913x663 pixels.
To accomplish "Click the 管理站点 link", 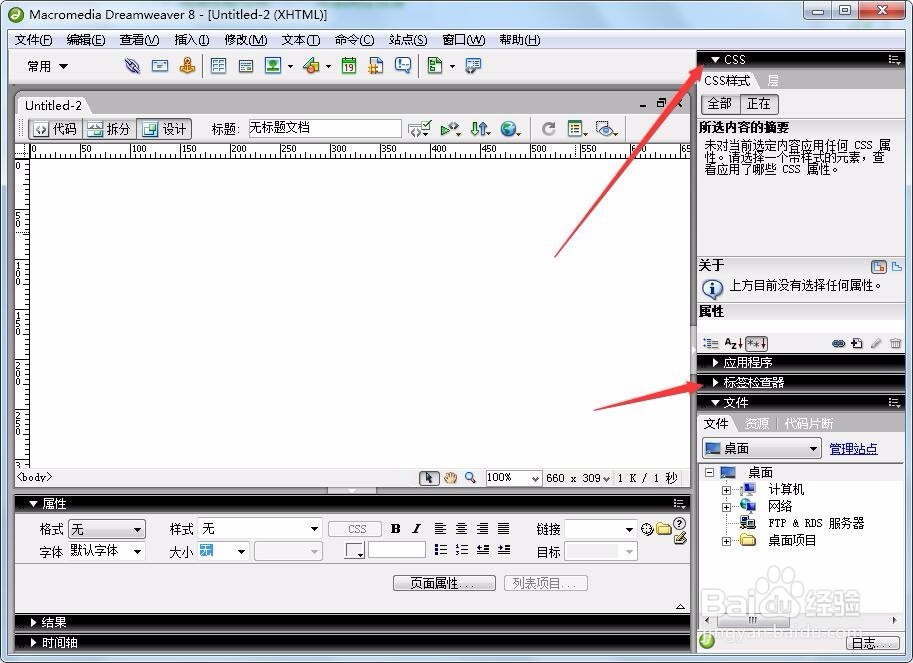I will pyautogui.click(x=853, y=449).
